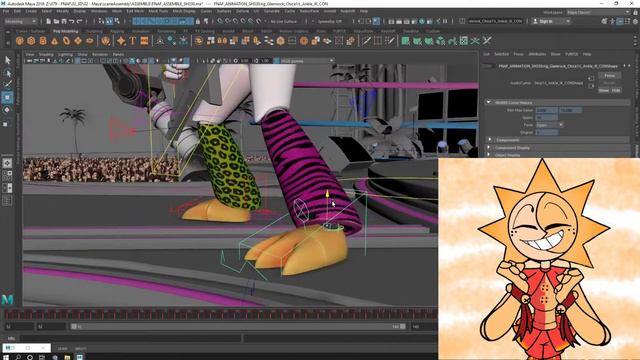The width and height of the screenshot is (640, 360).
Task: Open Attribute Editor Attributes menu
Action: (x=537, y=54)
